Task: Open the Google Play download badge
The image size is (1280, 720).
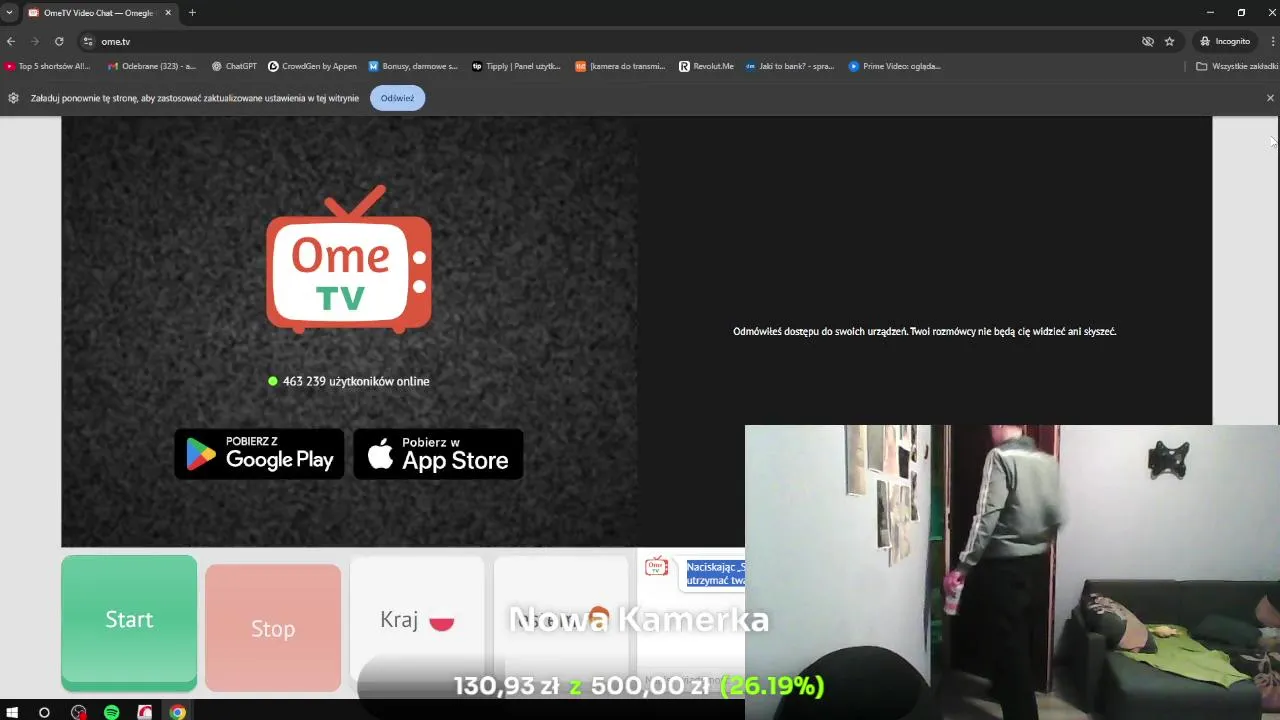Action: tap(259, 454)
